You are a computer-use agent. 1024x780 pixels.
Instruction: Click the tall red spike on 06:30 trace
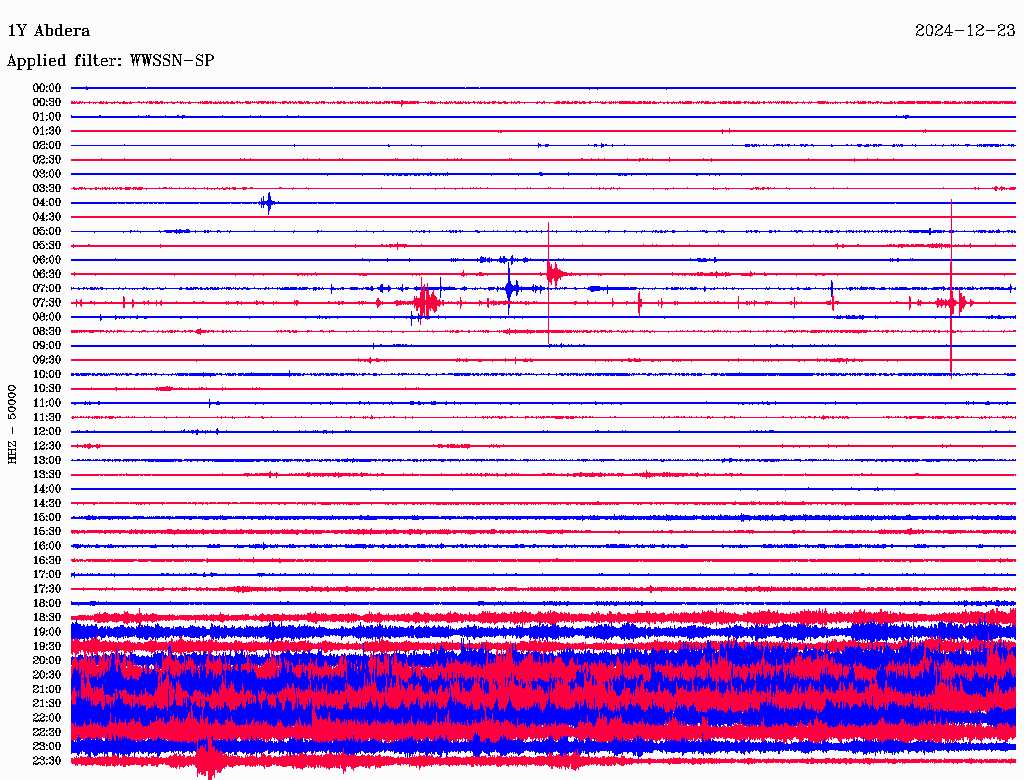tap(549, 283)
